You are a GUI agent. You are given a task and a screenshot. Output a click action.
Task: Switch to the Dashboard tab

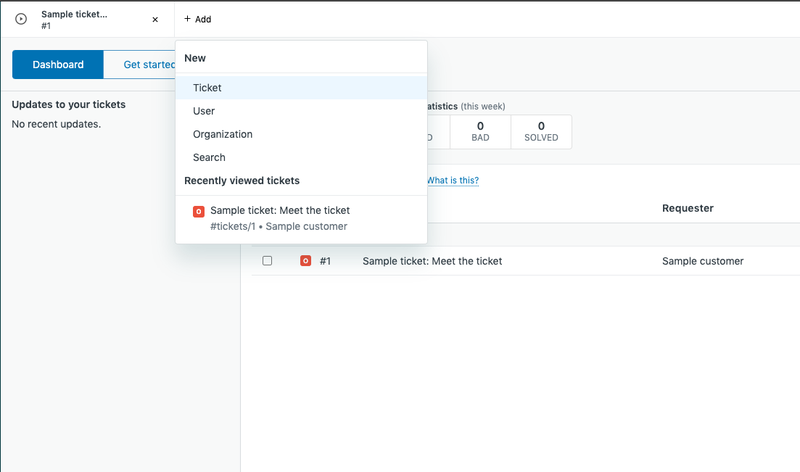click(58, 64)
